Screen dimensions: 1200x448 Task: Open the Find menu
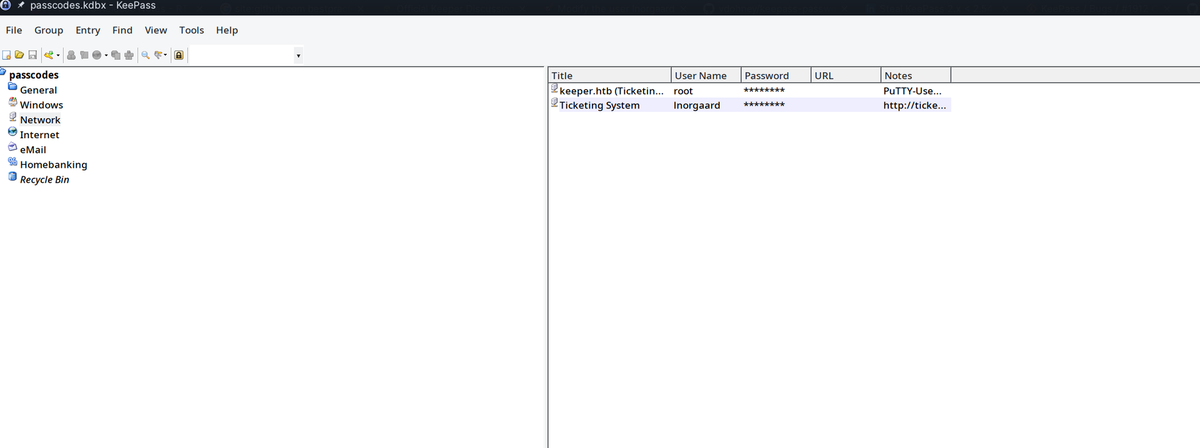click(x=122, y=30)
